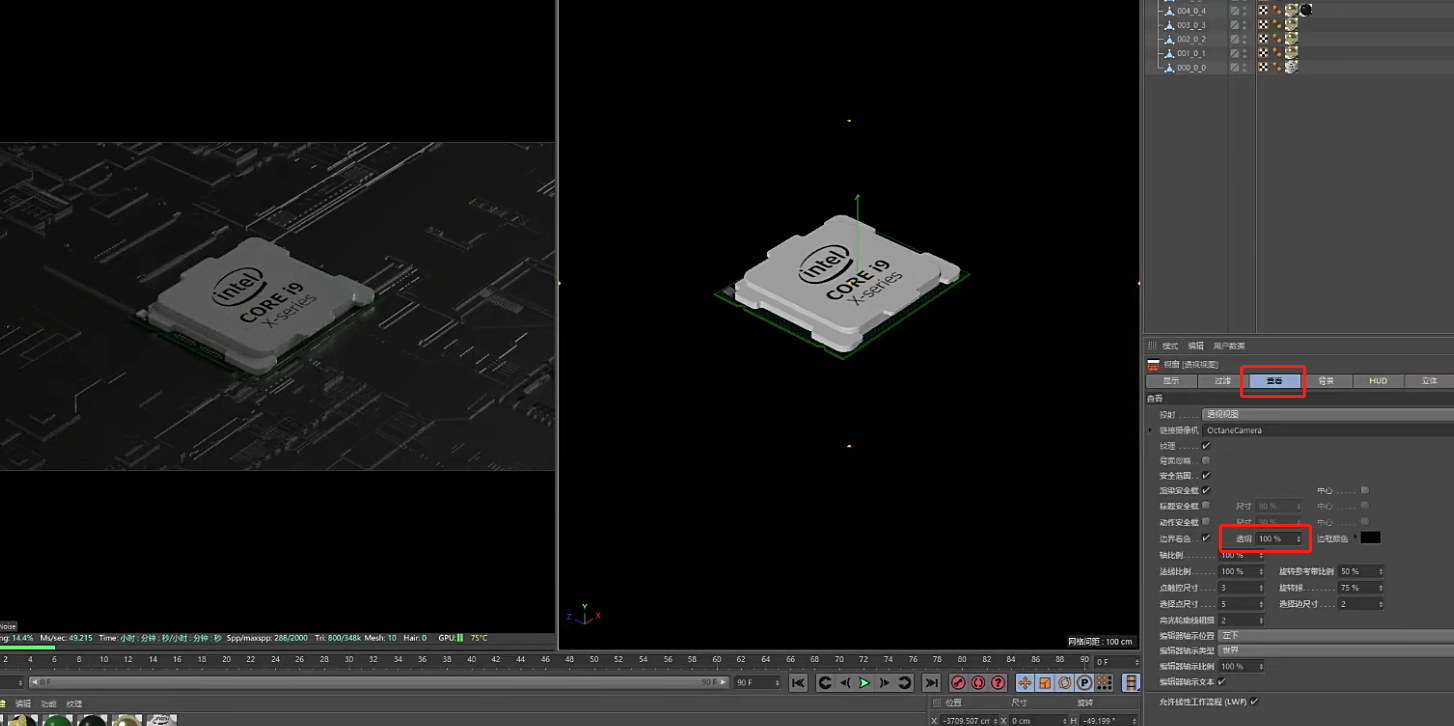Step forward one frame
Image resolution: width=1454 pixels, height=726 pixels.
pyautogui.click(x=885, y=683)
